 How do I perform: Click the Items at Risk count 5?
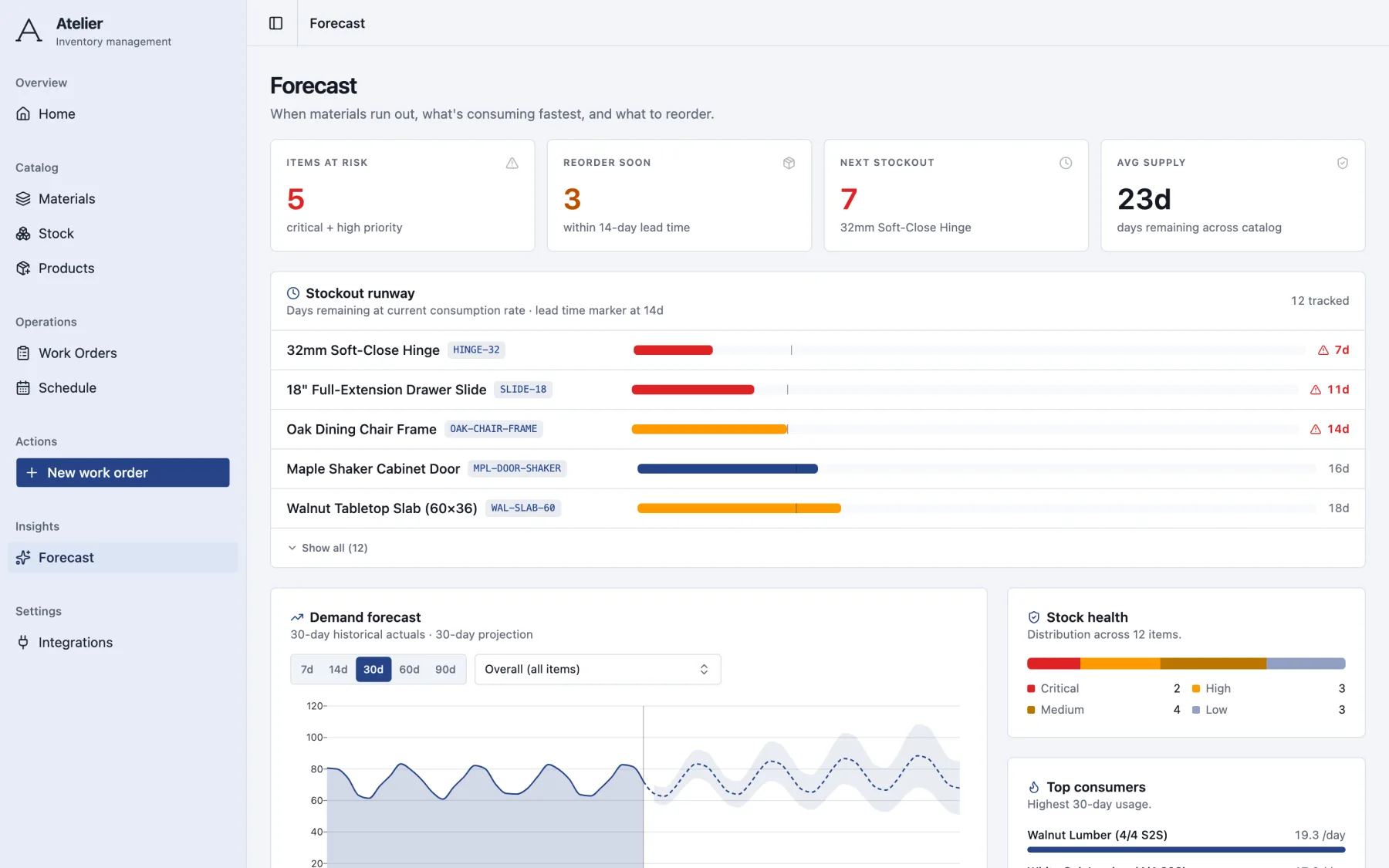coord(296,199)
